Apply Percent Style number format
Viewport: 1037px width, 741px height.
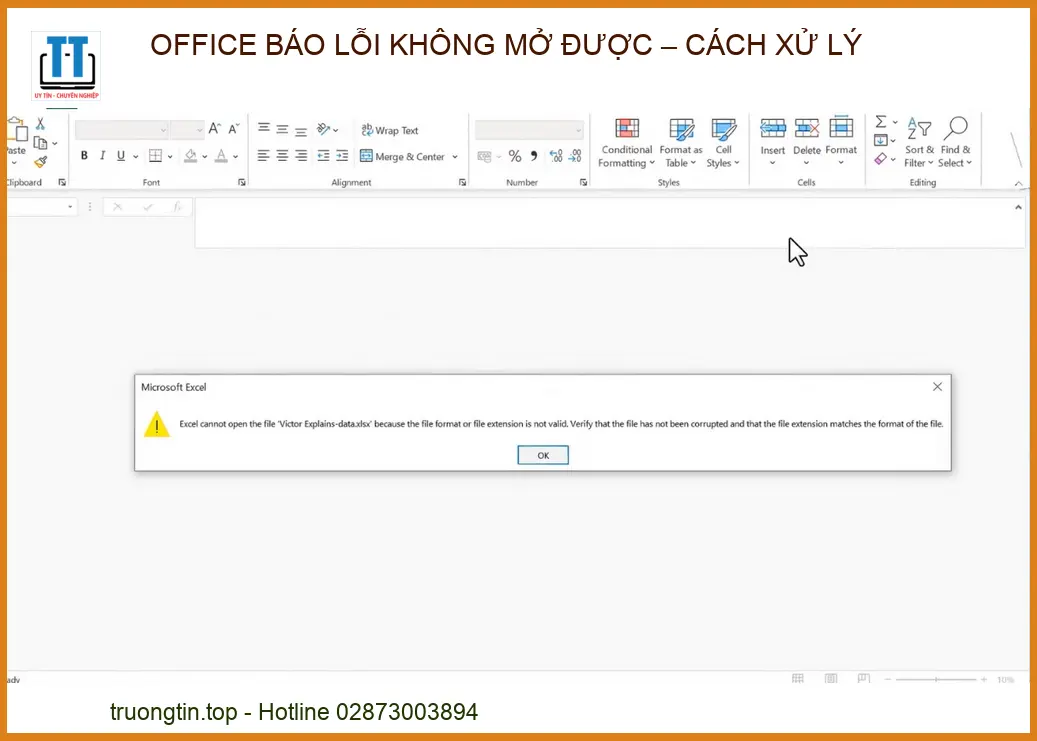(x=515, y=156)
